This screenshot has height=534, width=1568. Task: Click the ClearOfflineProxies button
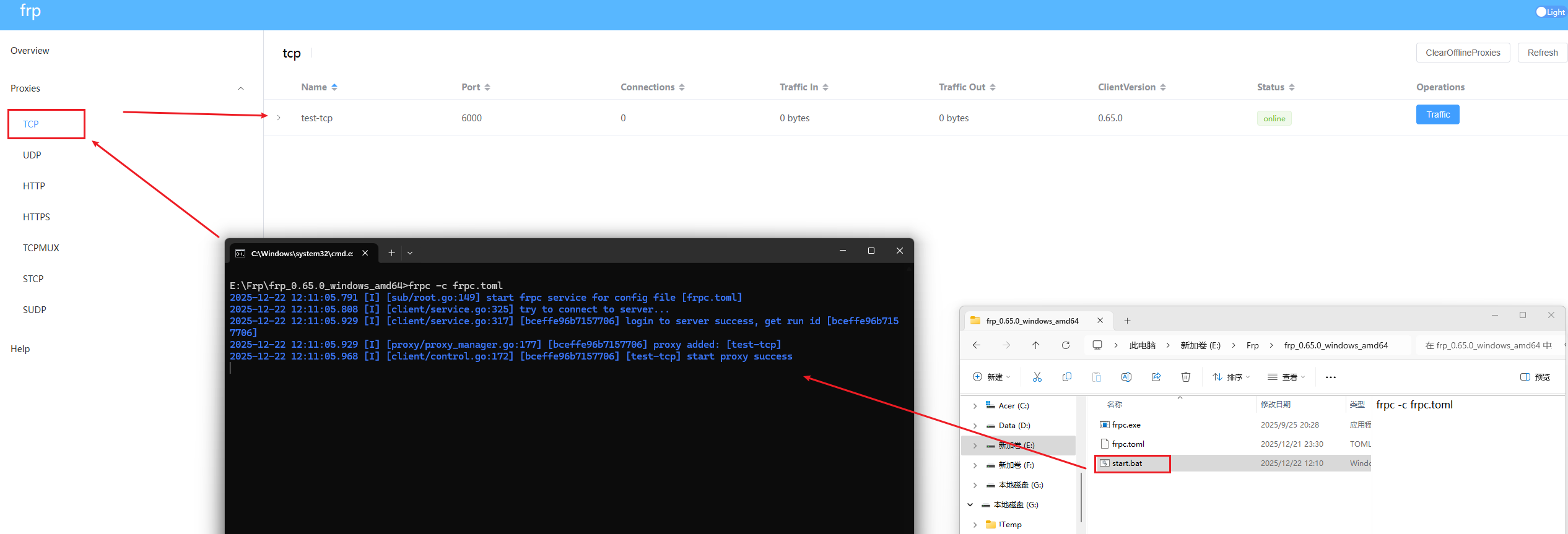[x=1462, y=53]
